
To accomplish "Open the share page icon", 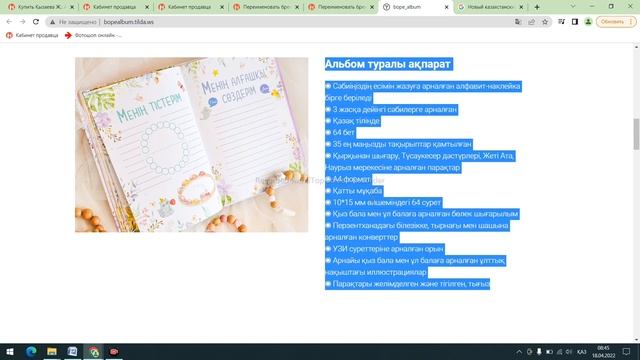I will coord(531,22).
